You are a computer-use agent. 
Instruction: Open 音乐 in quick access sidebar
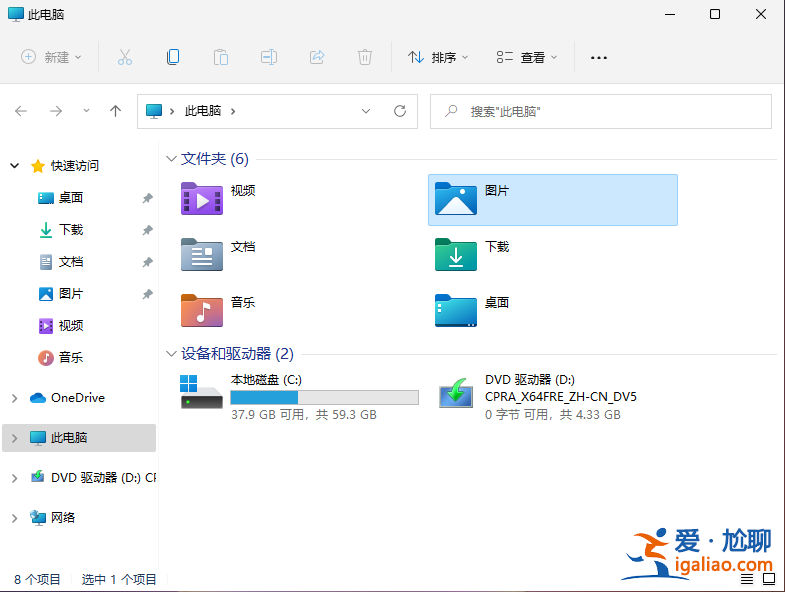(x=70, y=358)
